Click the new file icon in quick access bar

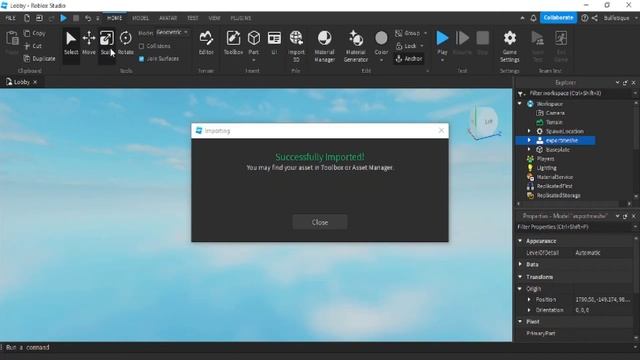(27, 18)
